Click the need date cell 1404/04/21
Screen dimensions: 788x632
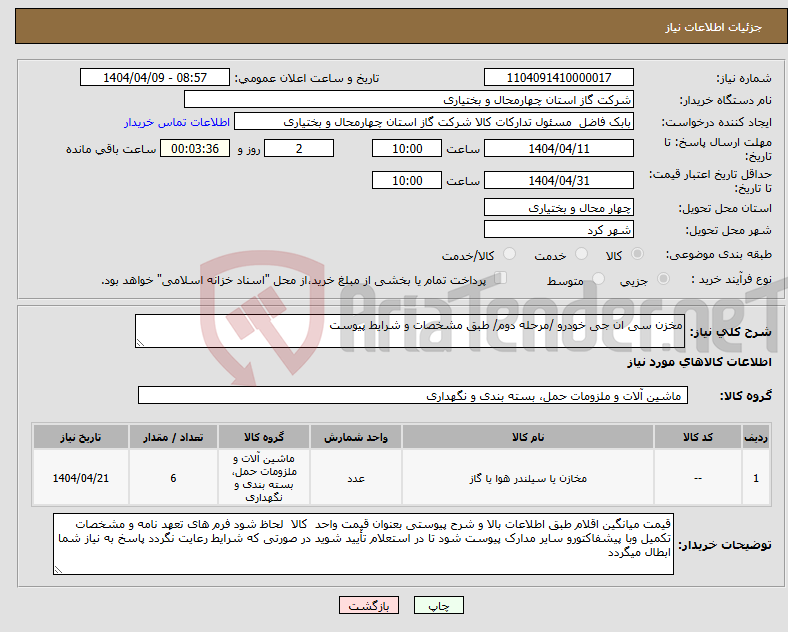pyautogui.click(x=81, y=478)
